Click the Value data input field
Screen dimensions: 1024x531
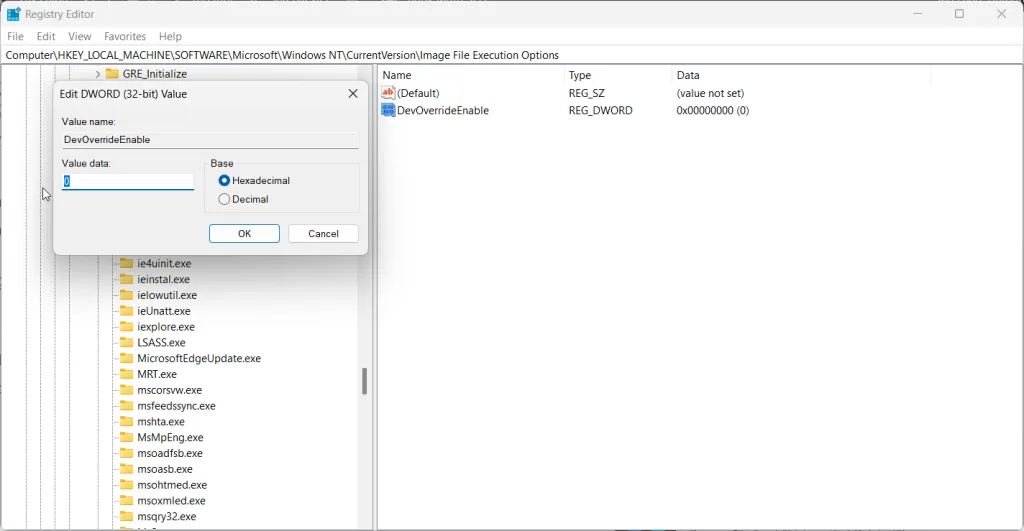(x=128, y=182)
